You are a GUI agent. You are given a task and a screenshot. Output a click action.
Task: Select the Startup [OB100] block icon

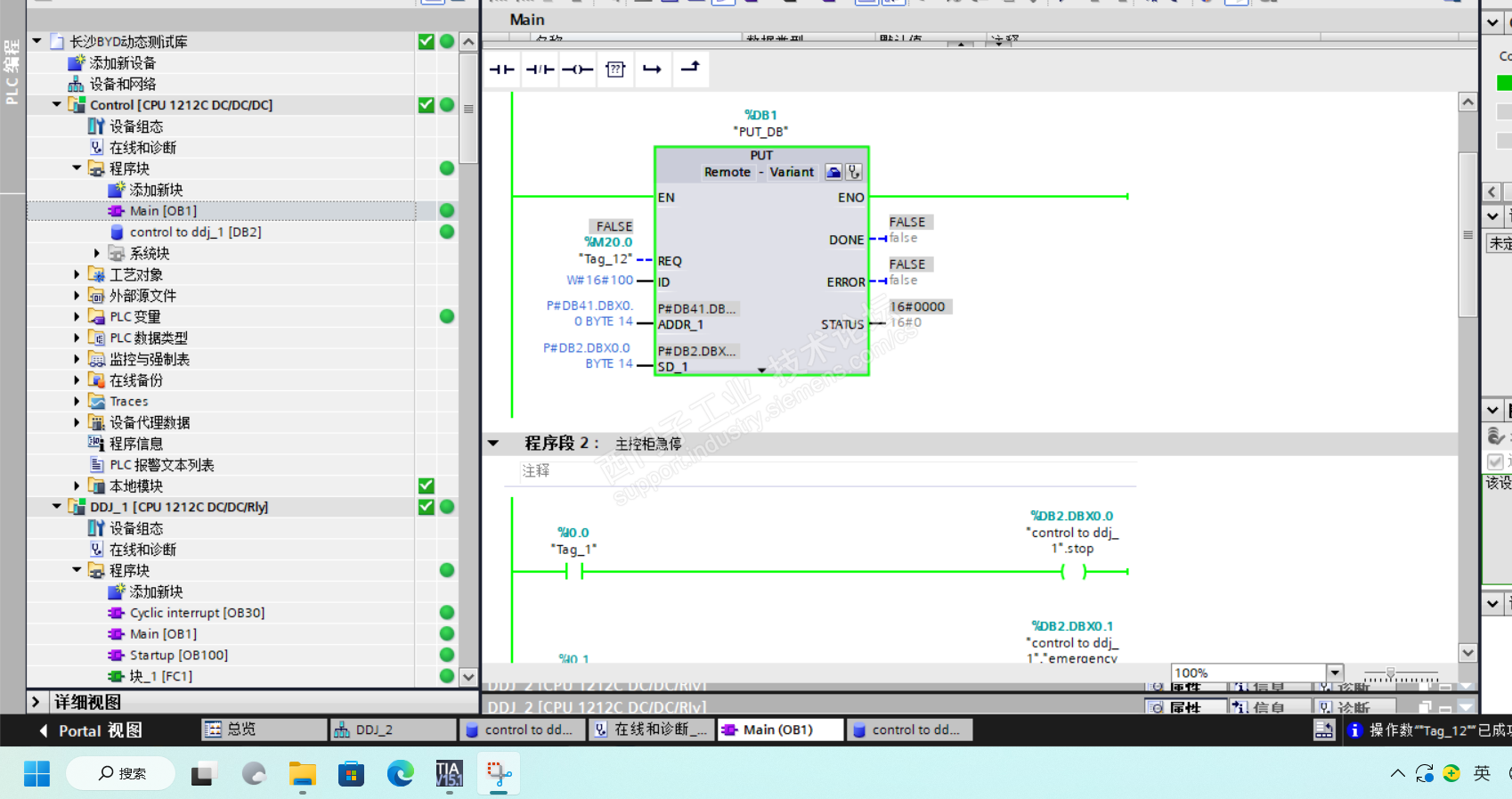pos(116,655)
